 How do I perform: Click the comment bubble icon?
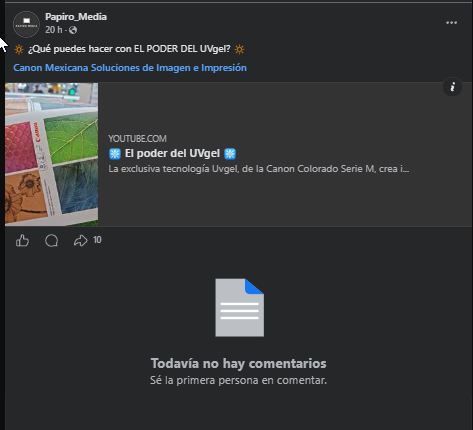pos(52,240)
